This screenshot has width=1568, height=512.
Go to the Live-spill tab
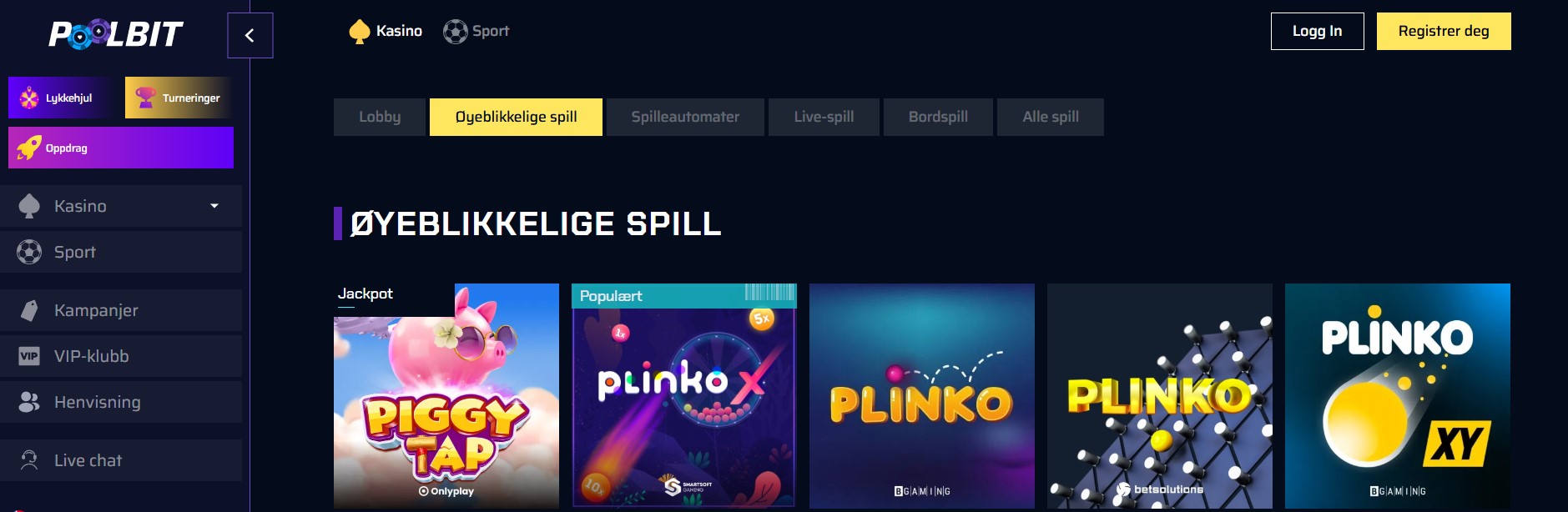point(824,117)
